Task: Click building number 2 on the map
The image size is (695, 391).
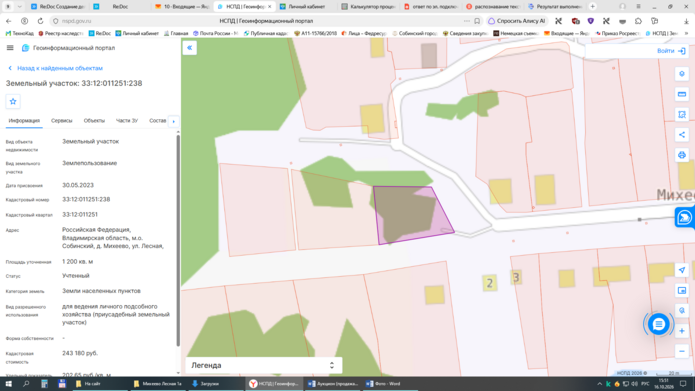Action: click(x=489, y=283)
